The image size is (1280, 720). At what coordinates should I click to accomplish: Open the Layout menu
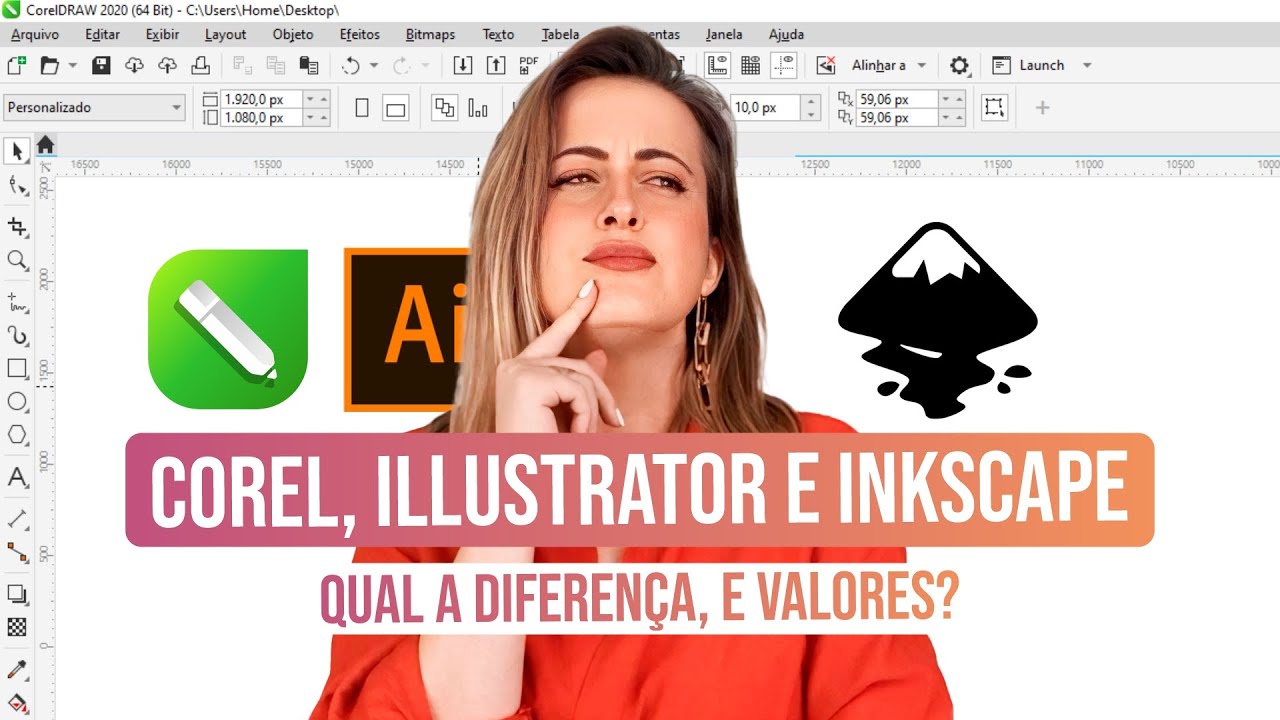[x=226, y=34]
